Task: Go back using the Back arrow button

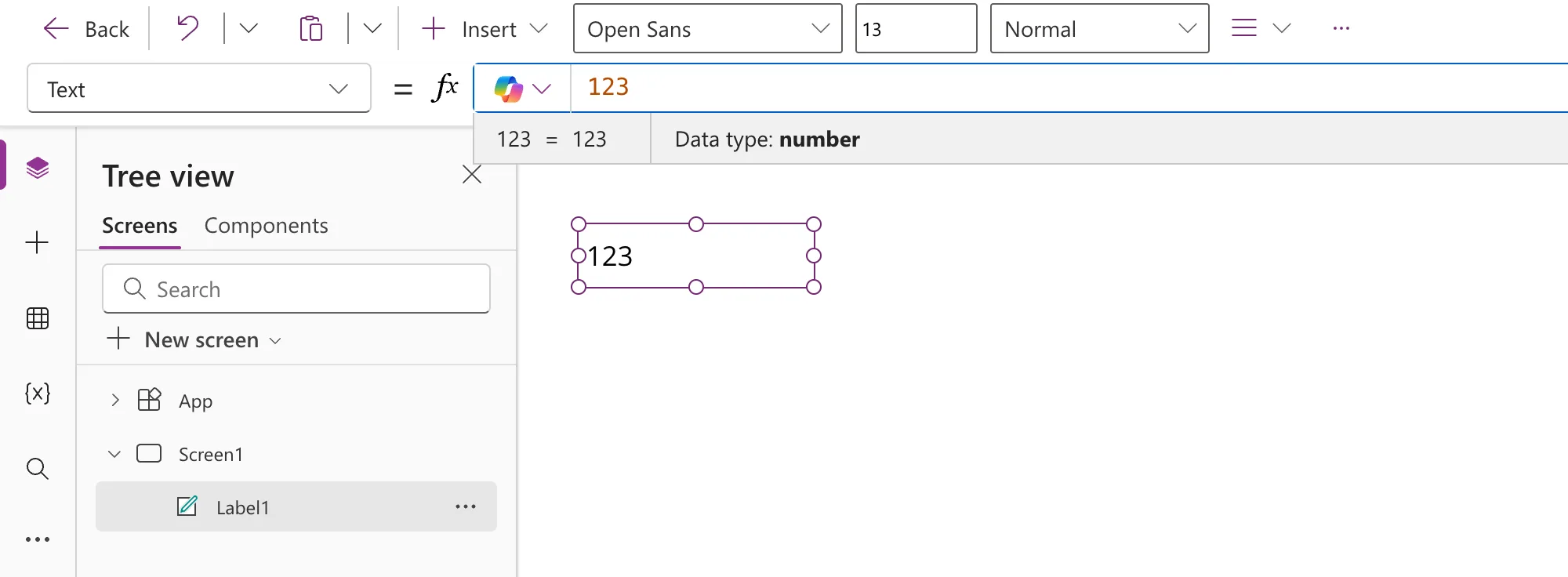Action: (86, 29)
